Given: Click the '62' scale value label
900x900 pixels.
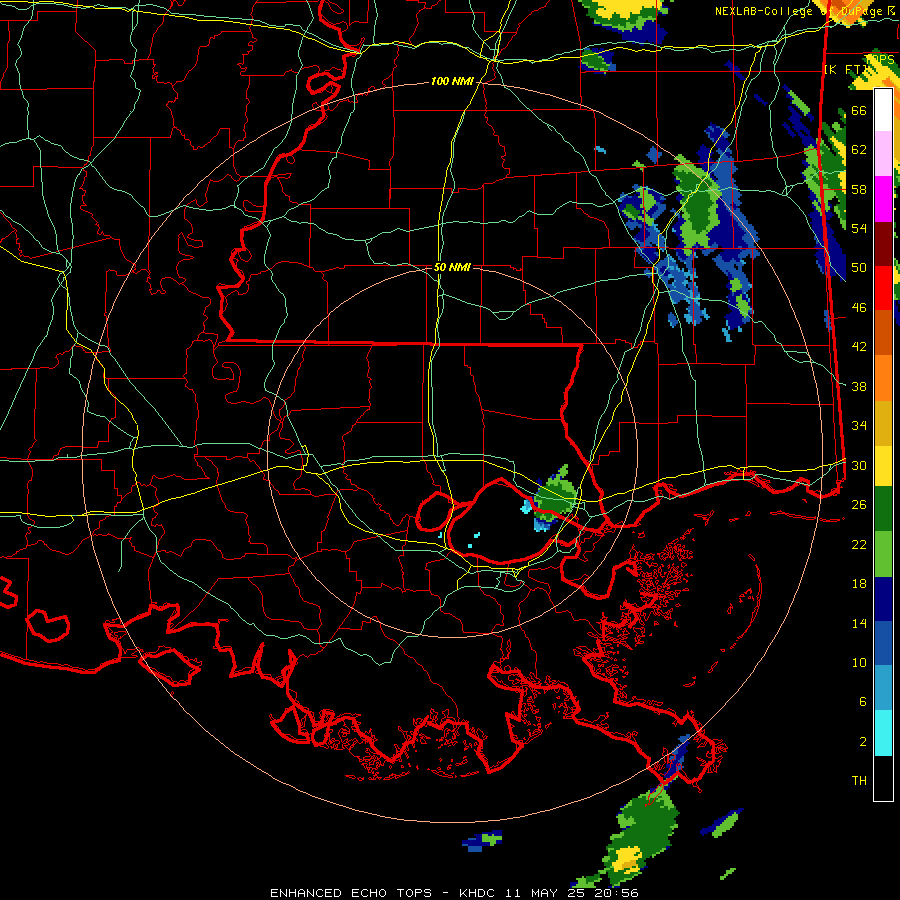Looking at the screenshot, I should point(859,150).
